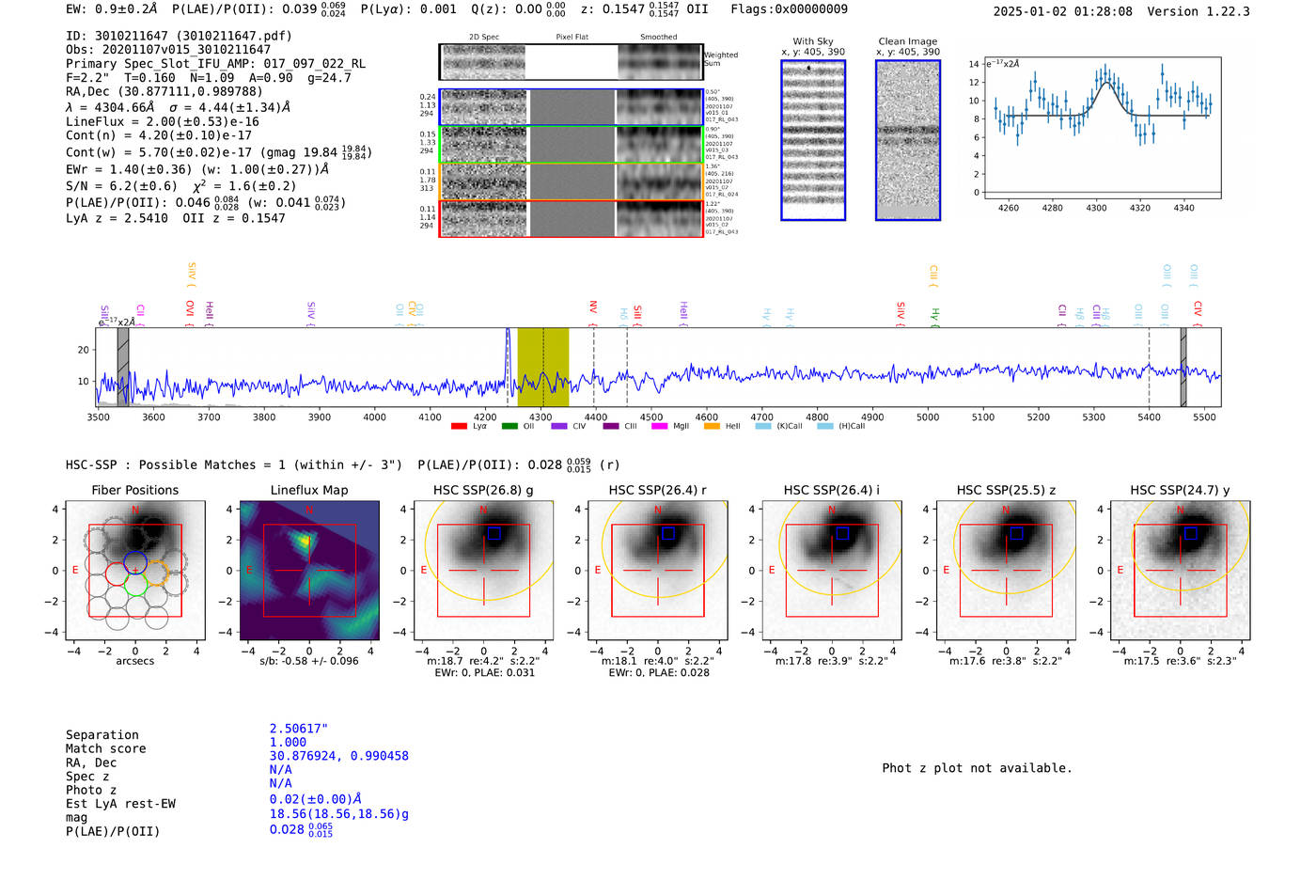
Task: Click the Smoothed column header
Action: (x=659, y=38)
